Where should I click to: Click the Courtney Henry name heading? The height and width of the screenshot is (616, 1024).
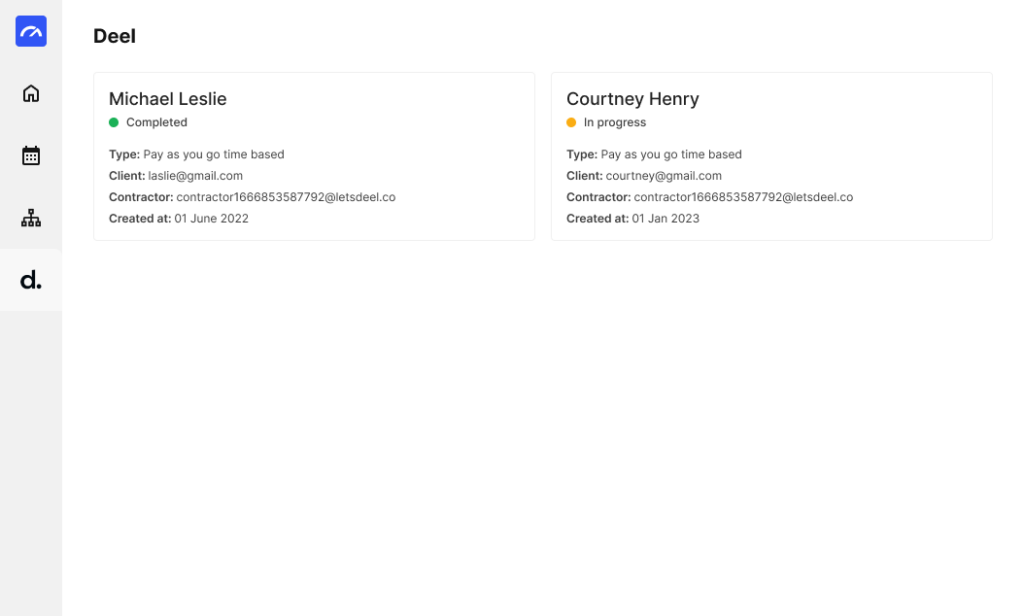point(633,99)
